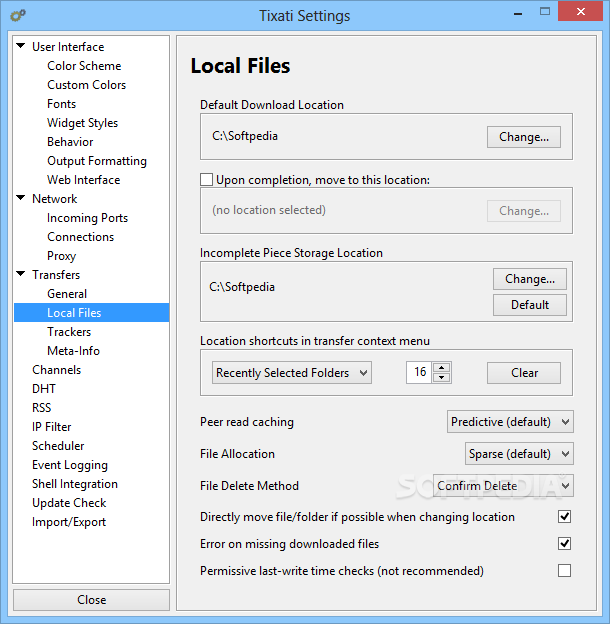Open the Color Scheme settings page

pos(84,66)
